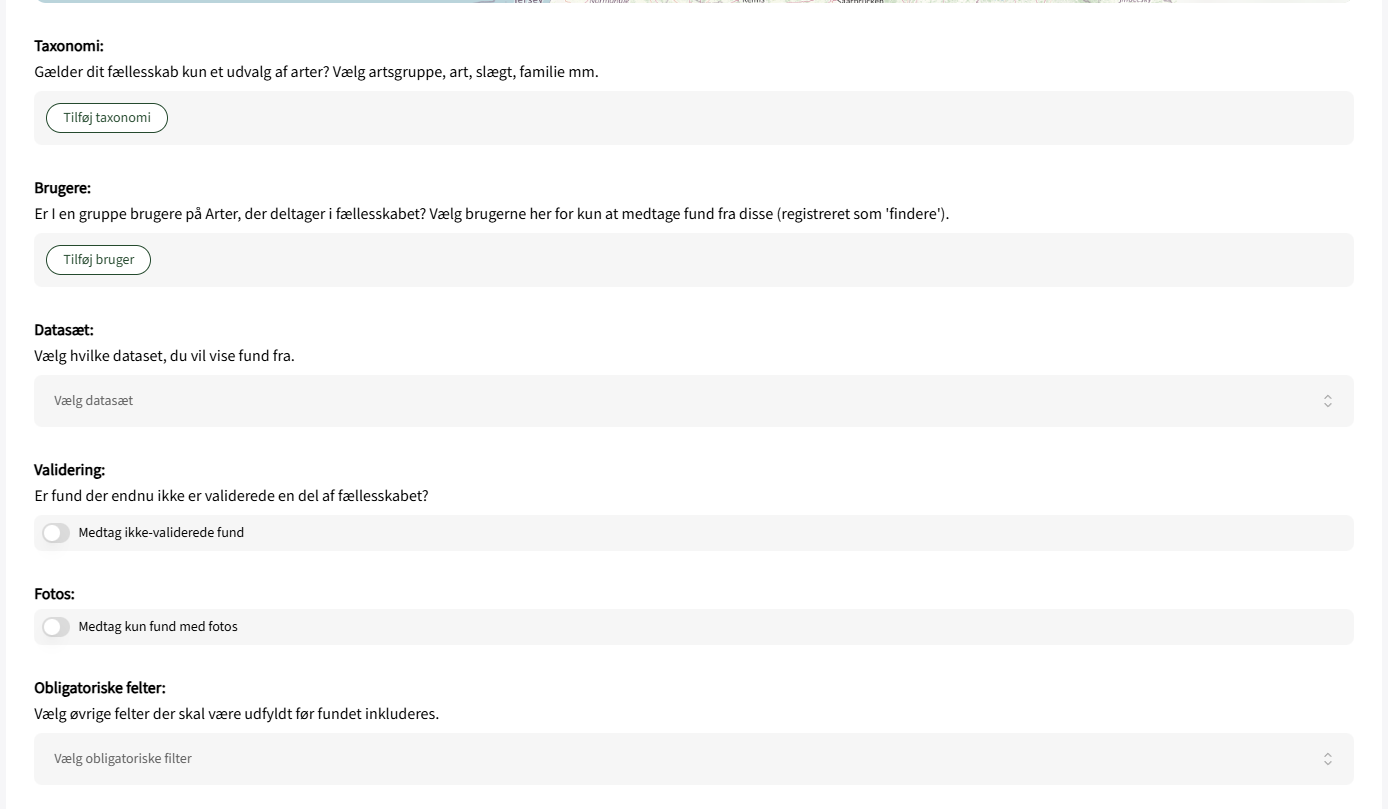Toggle the "Medtag kun fund med fotos" switch
Image resolution: width=1388 pixels, height=809 pixels.
(56, 627)
